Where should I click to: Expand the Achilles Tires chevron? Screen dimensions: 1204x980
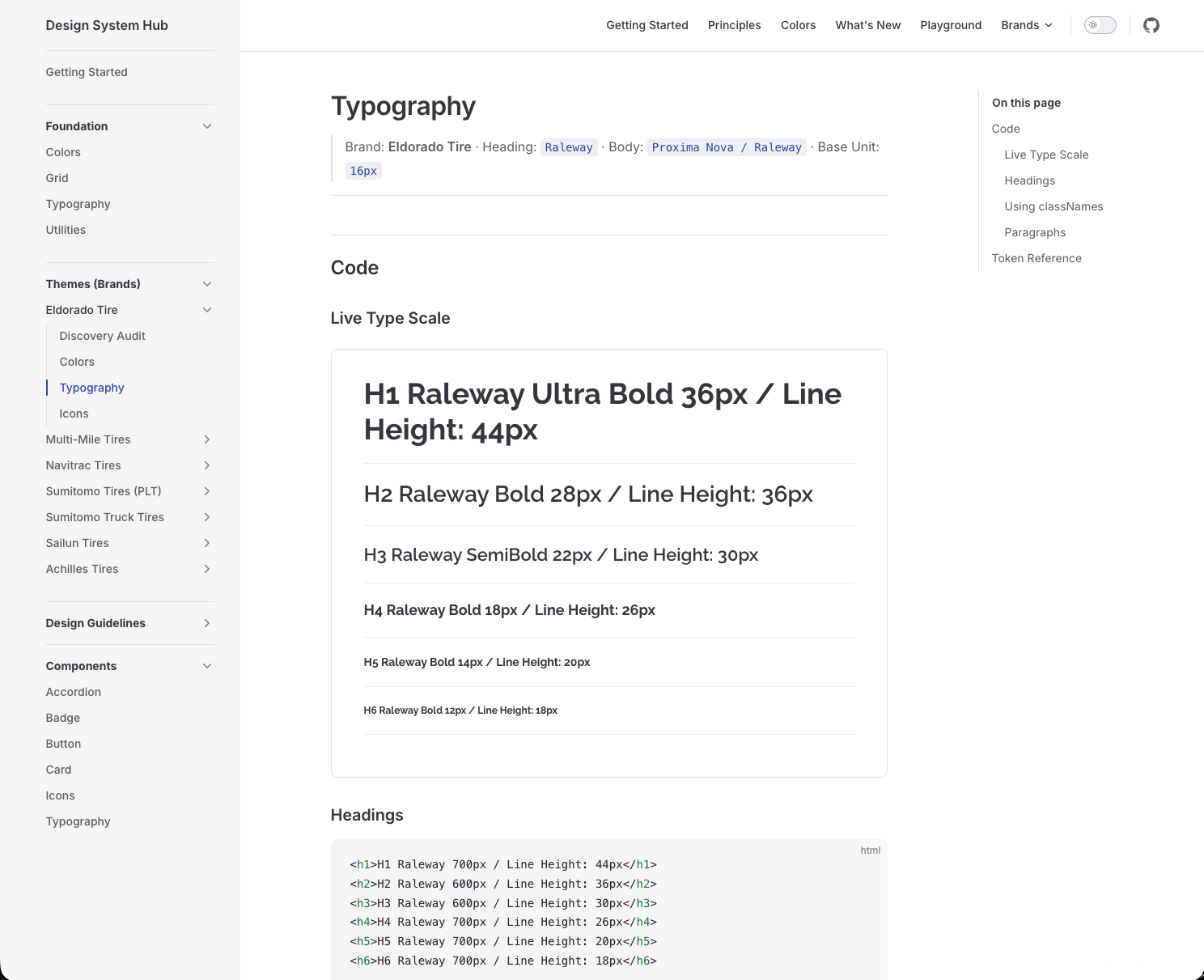(x=207, y=569)
